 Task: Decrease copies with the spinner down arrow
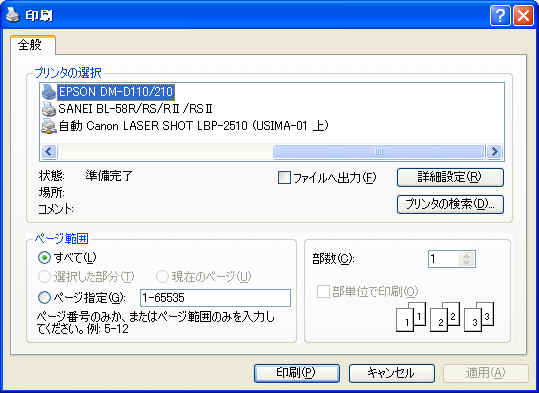[467, 263]
